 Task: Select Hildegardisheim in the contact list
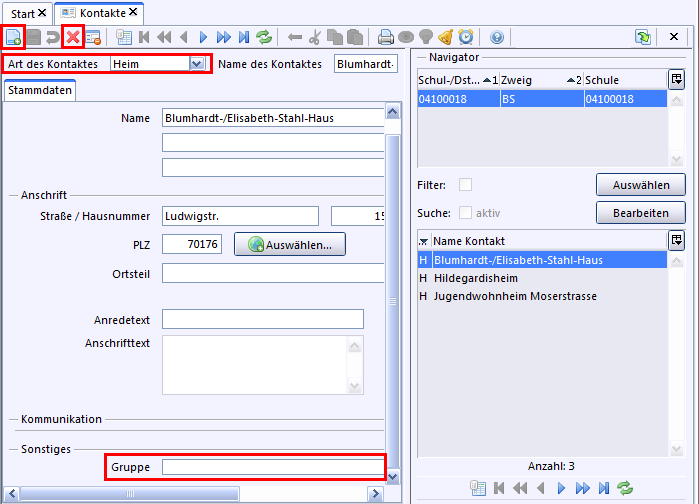click(474, 278)
